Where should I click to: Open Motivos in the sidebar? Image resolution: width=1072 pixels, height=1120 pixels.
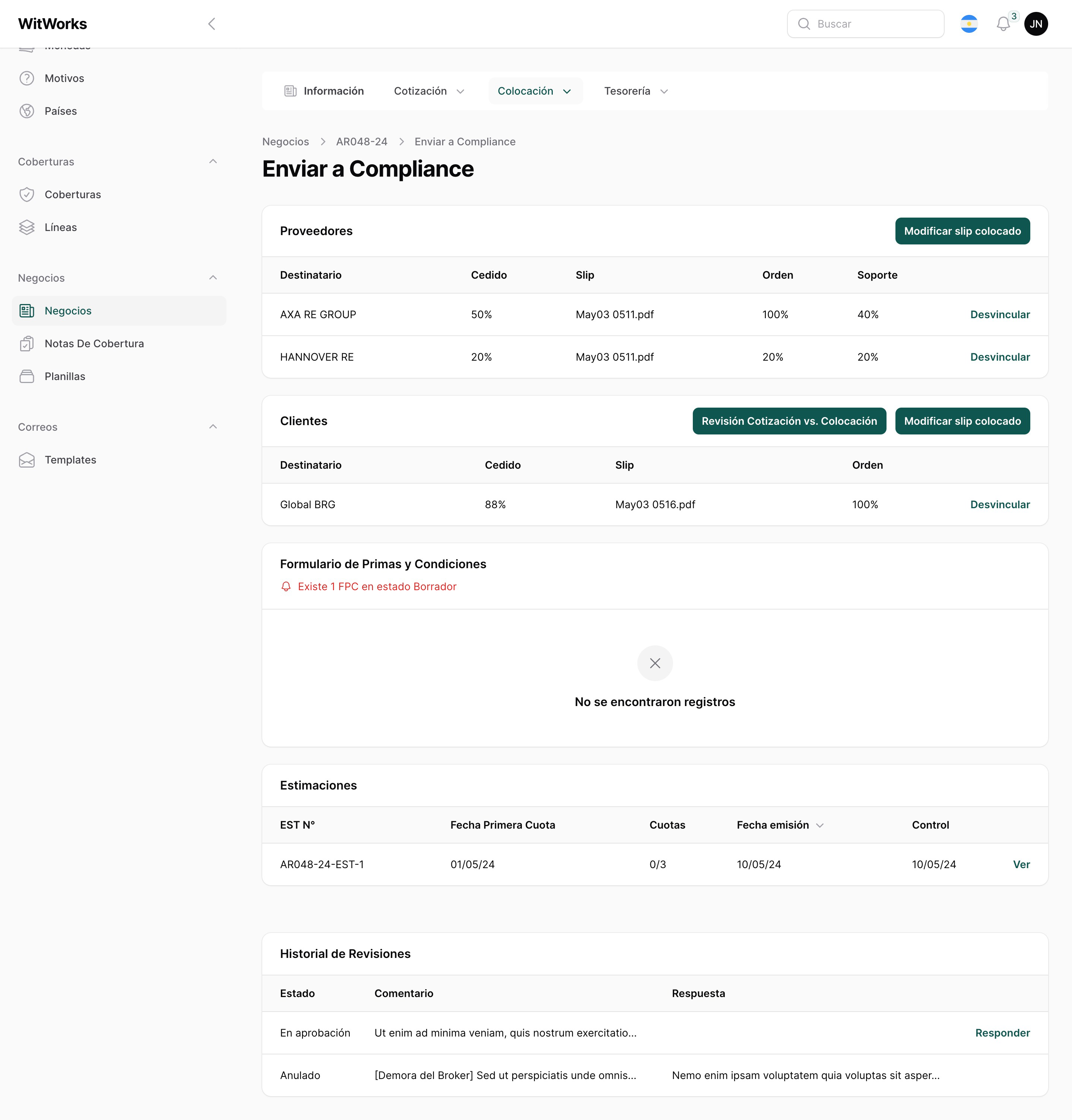(119, 78)
